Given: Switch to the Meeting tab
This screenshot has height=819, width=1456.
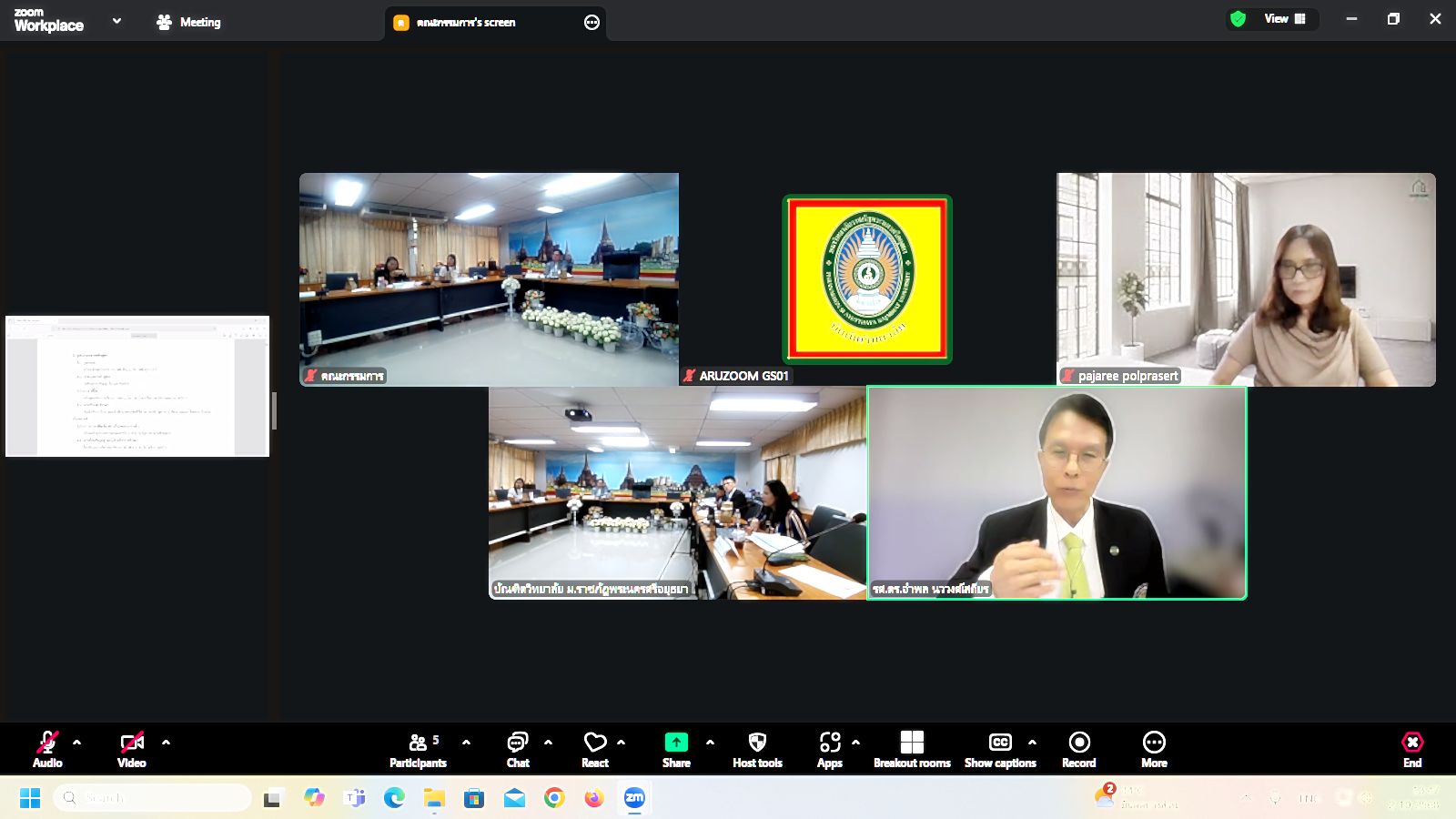Looking at the screenshot, I should 188,22.
